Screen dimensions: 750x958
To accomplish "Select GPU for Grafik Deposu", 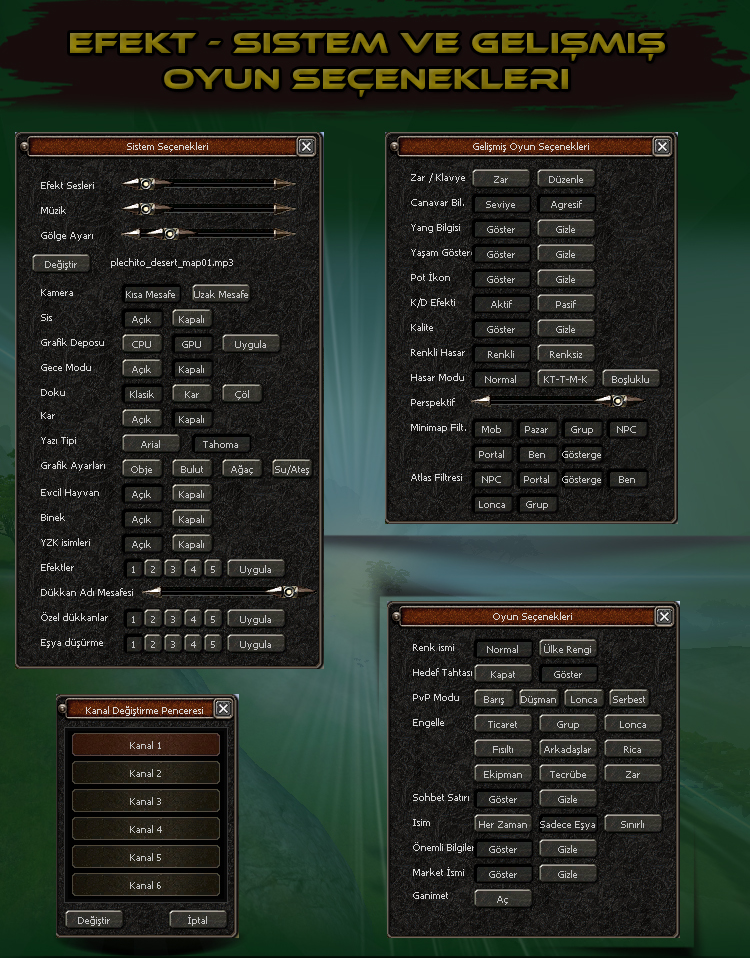I will pyautogui.click(x=190, y=344).
